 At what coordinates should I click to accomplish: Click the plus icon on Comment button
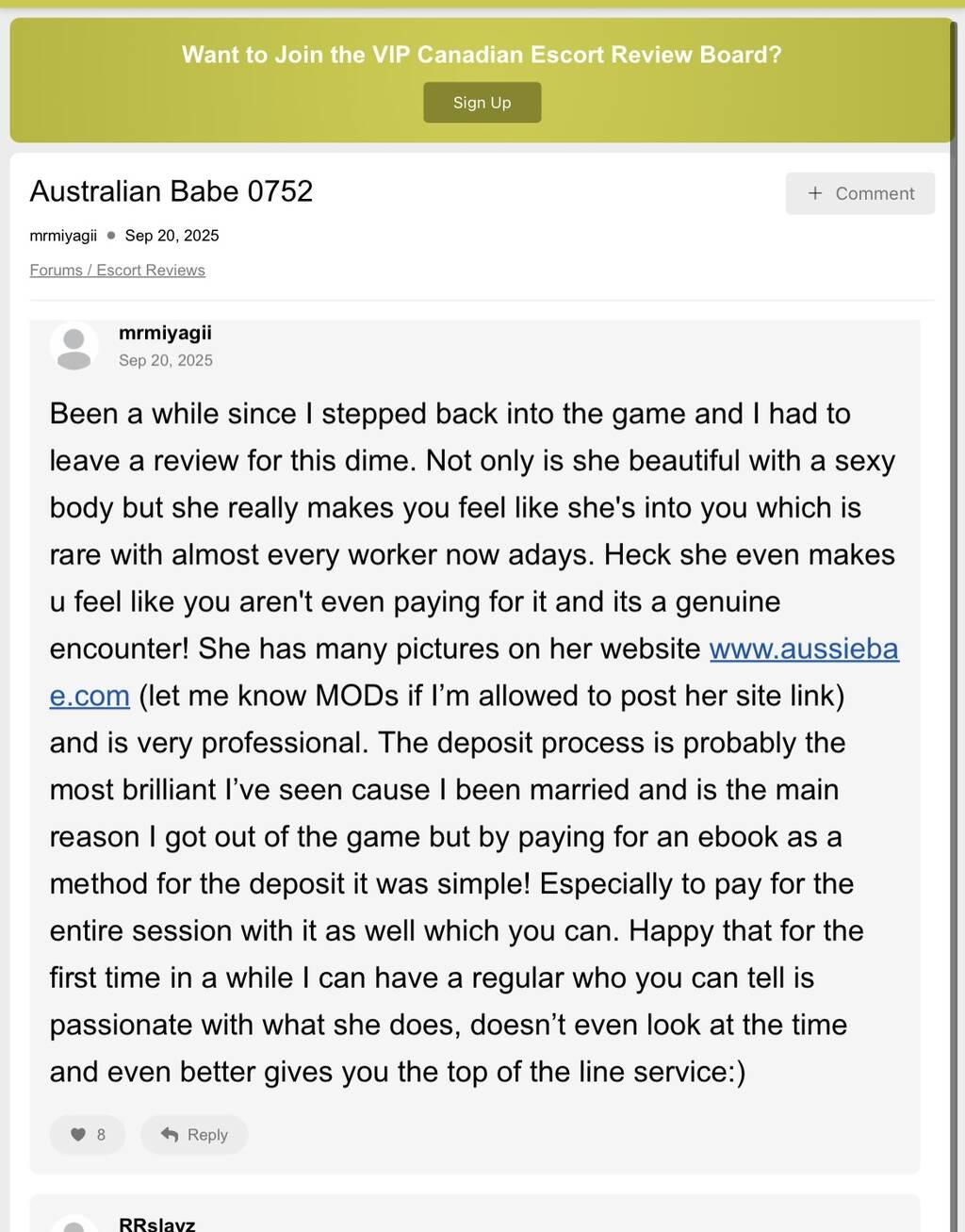pyautogui.click(x=815, y=193)
